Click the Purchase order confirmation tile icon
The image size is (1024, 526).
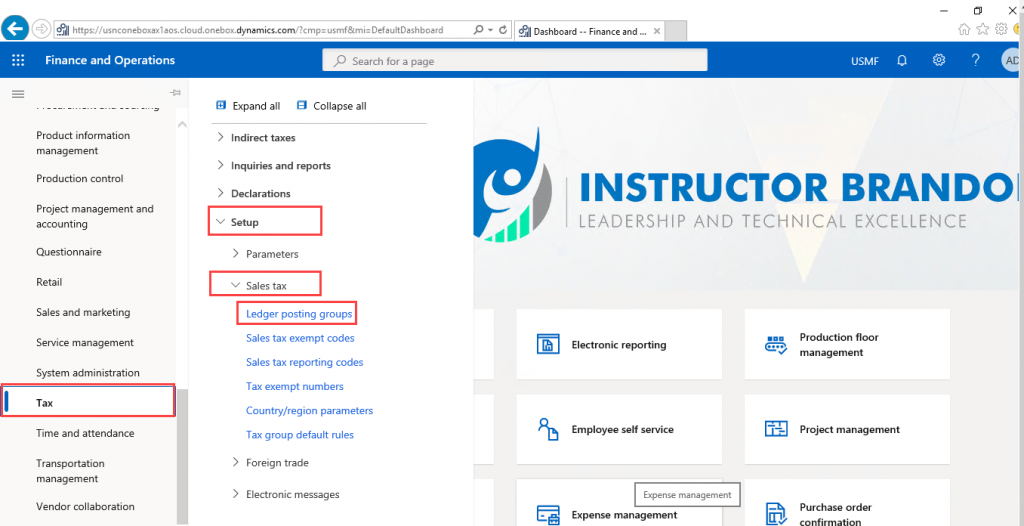point(775,515)
